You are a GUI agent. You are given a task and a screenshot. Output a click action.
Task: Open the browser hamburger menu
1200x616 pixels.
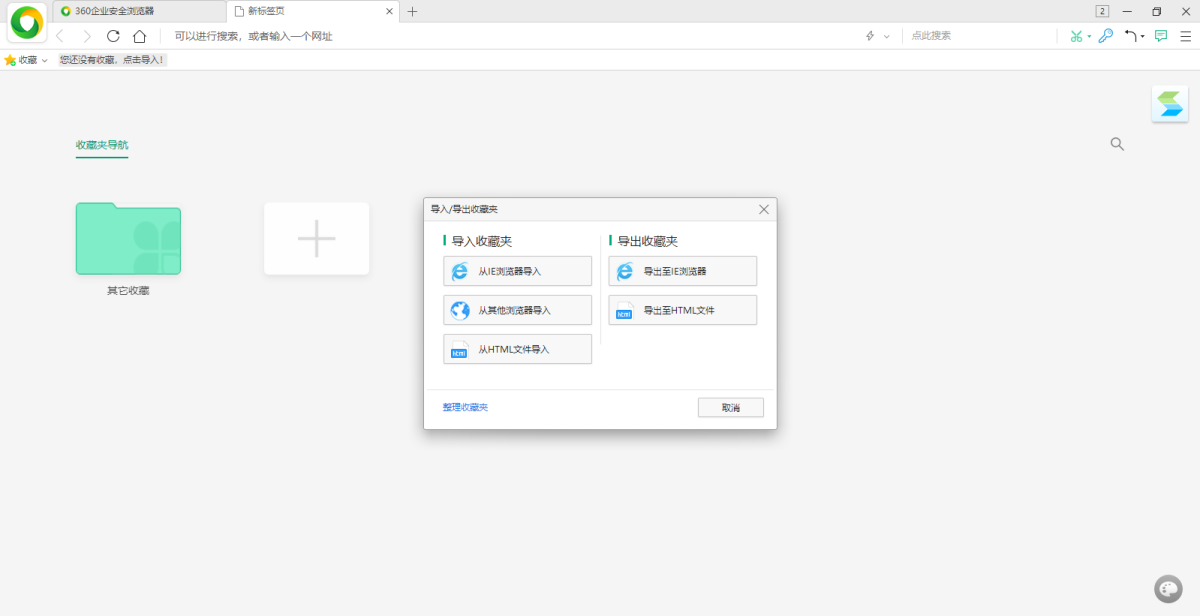(x=1186, y=36)
